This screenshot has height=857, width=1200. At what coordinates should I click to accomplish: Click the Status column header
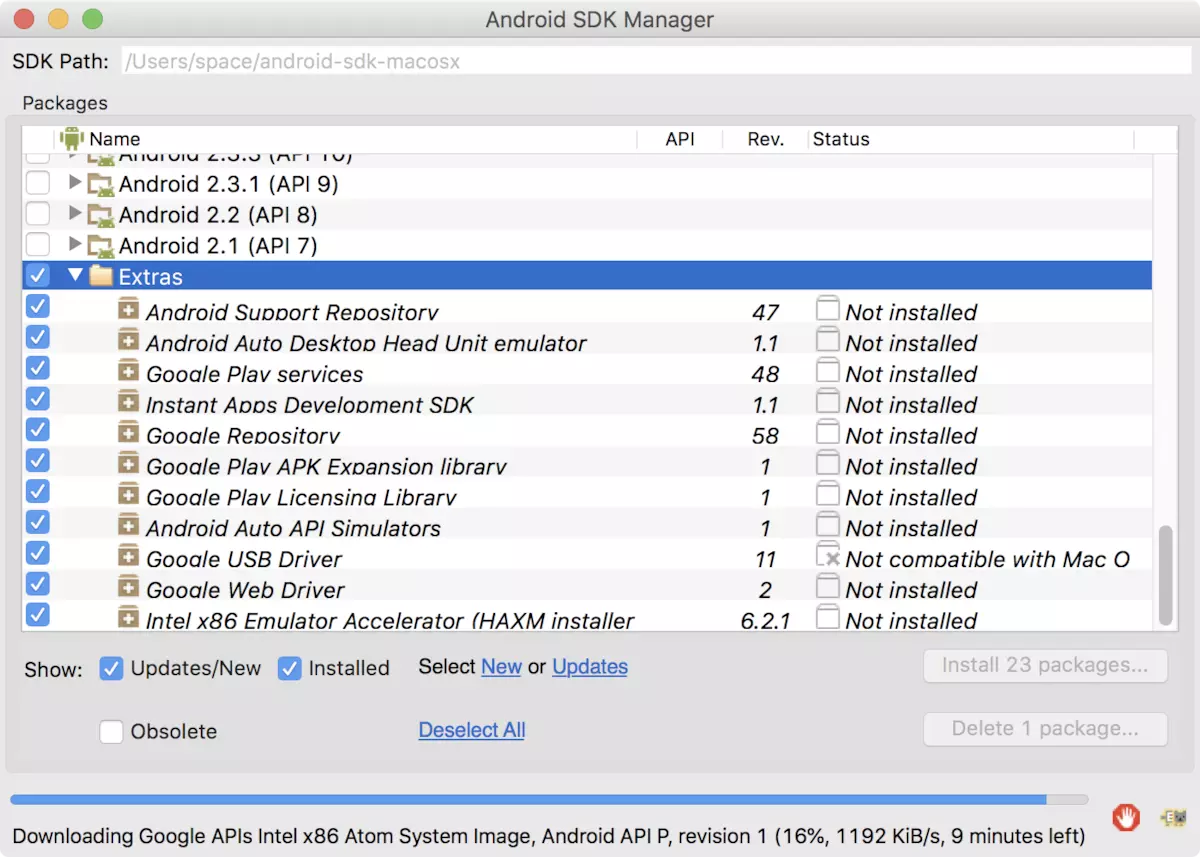pos(970,139)
